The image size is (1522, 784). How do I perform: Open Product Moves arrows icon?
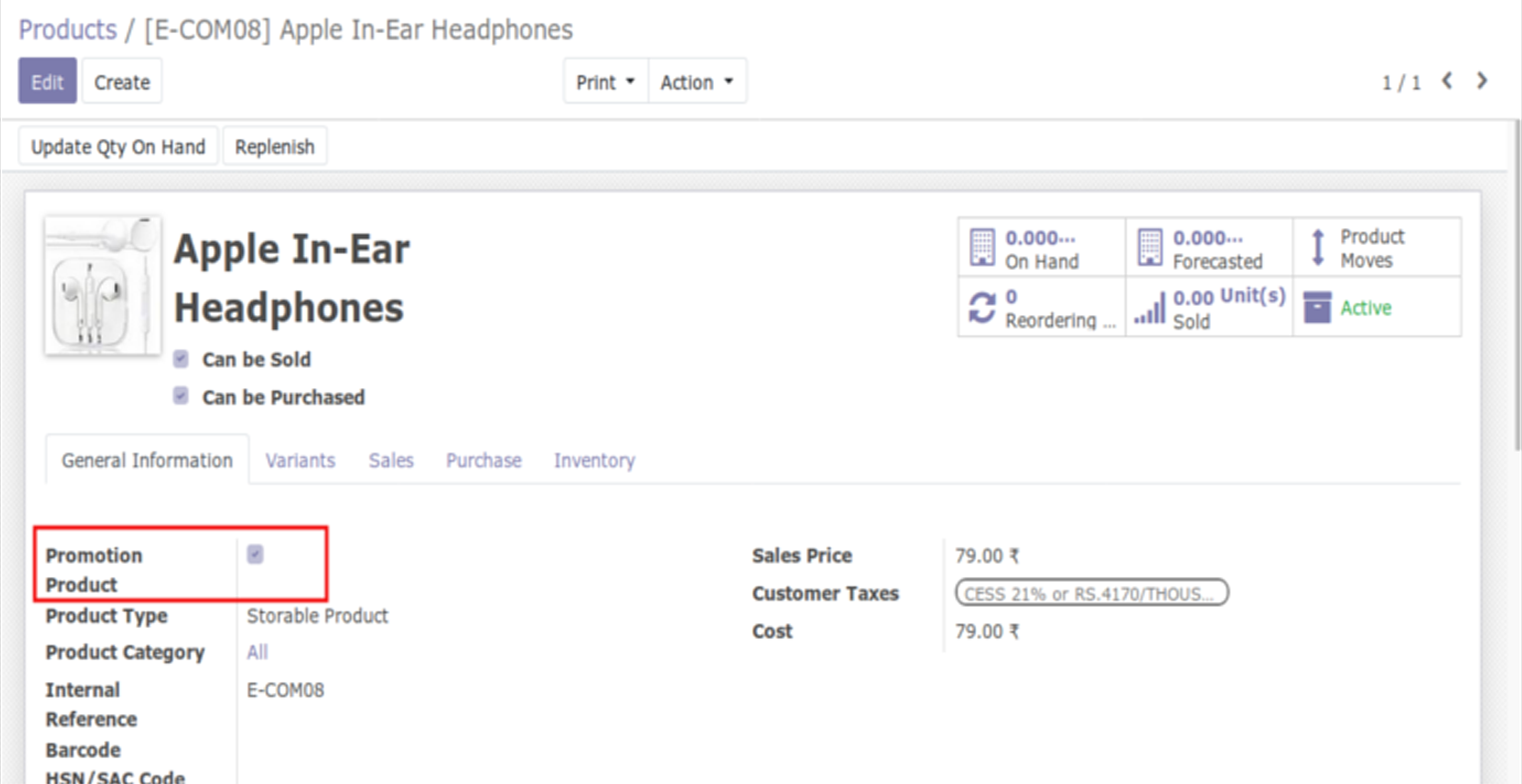pos(1318,248)
